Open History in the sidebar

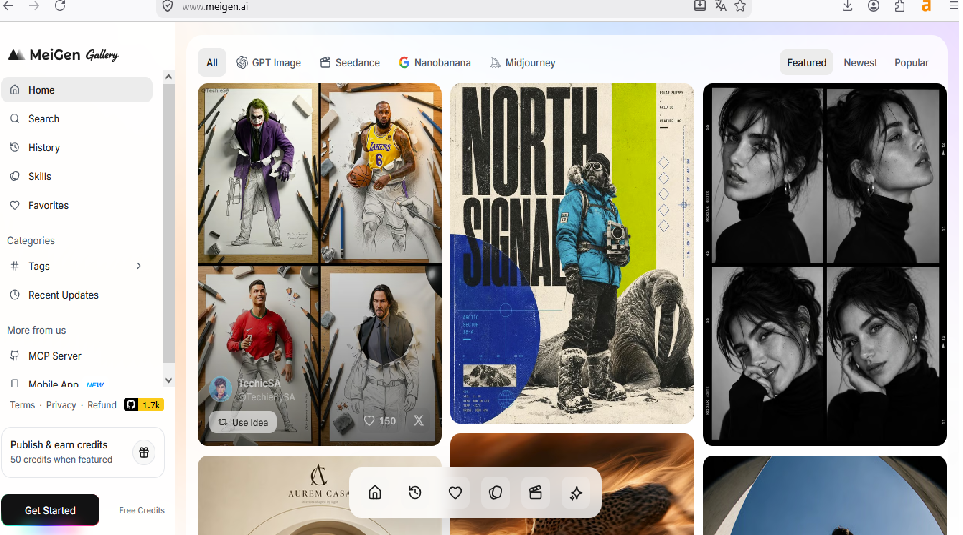pyautogui.click(x=77, y=147)
